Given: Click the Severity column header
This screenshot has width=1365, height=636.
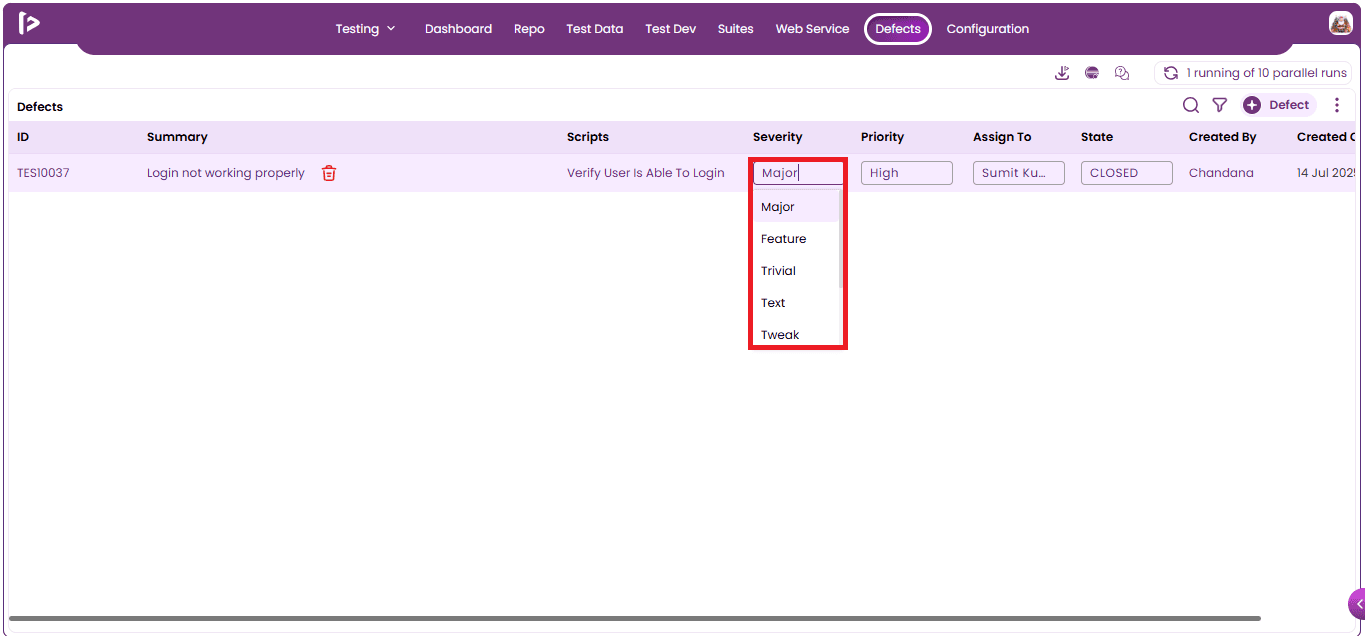Looking at the screenshot, I should point(778,137).
